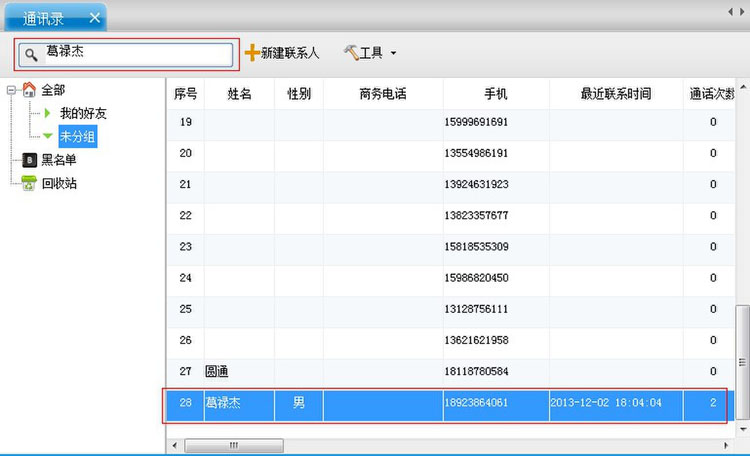Click phone number 18923864061
The height and width of the screenshot is (456, 750).
tap(476, 402)
